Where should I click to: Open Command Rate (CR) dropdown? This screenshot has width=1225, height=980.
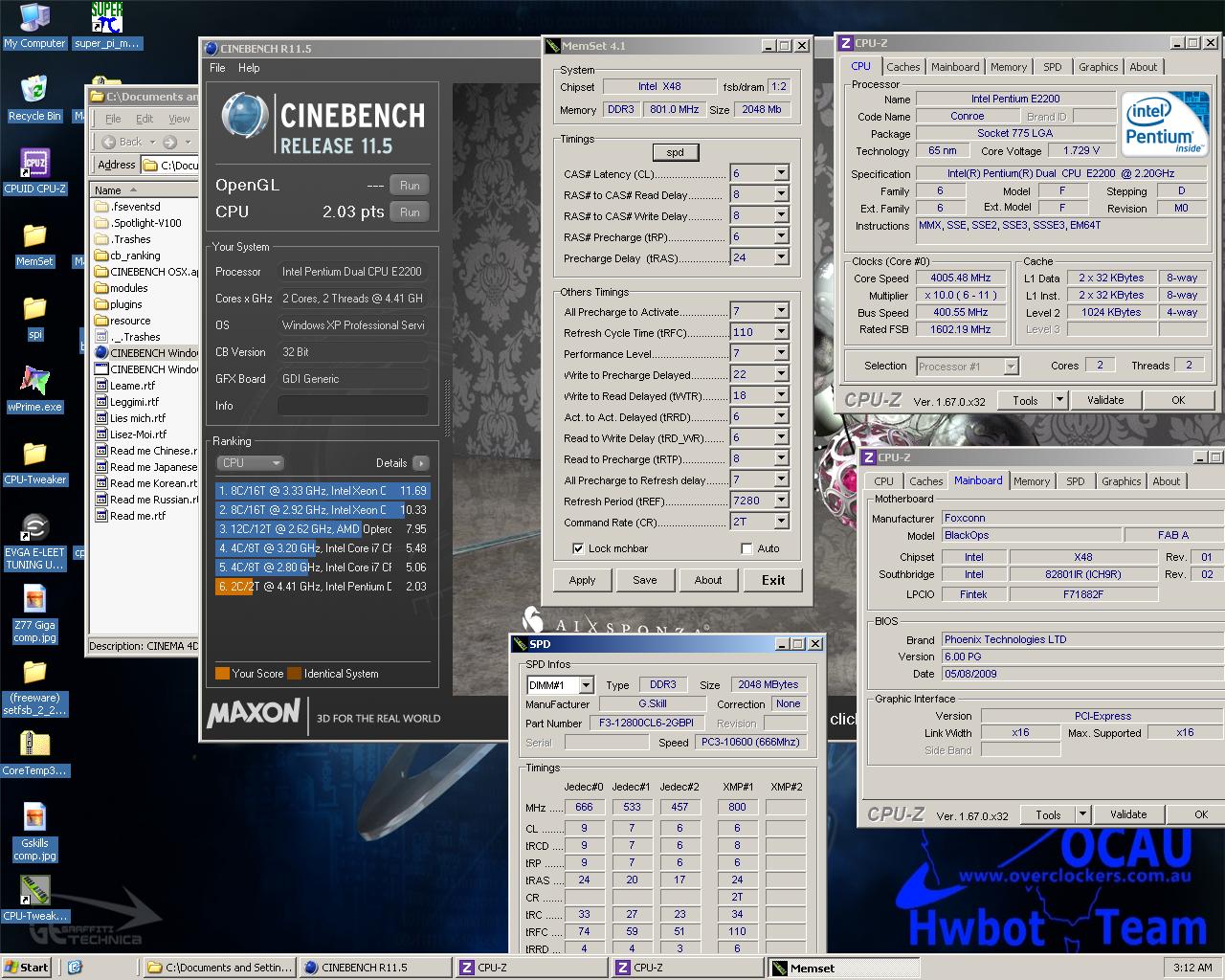[781, 522]
